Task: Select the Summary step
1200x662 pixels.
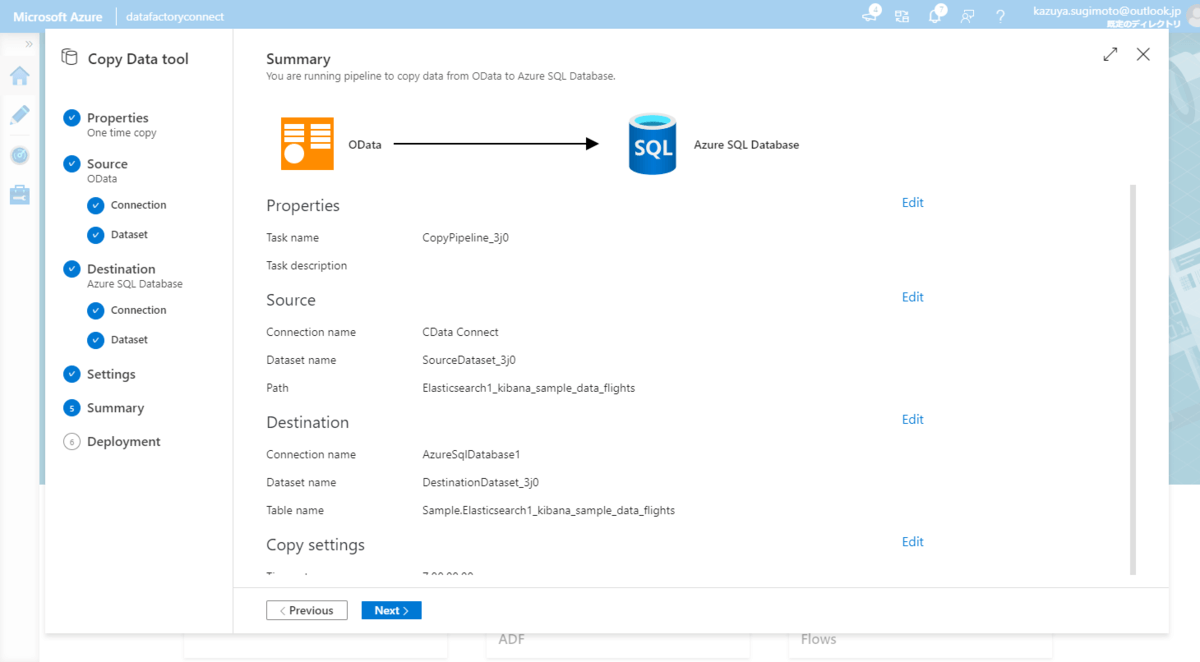Action: 104,408
